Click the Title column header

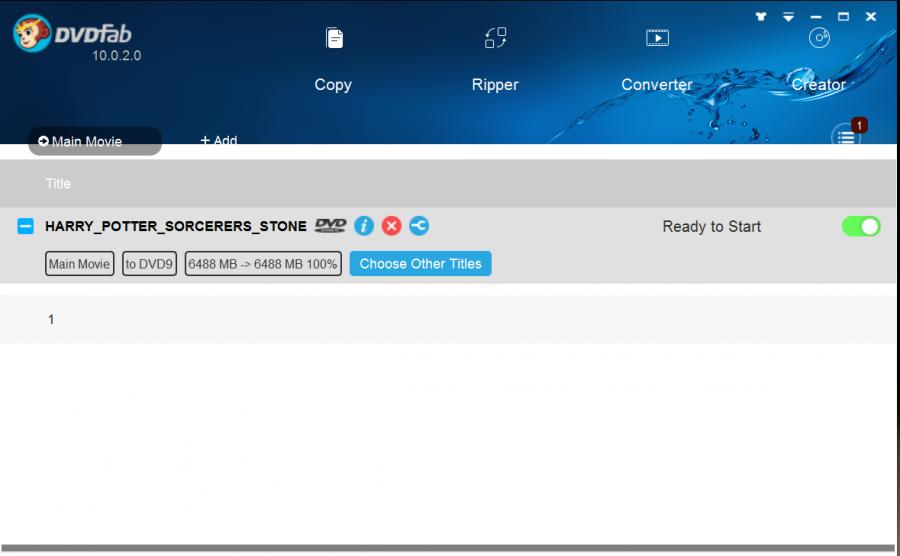pos(58,184)
